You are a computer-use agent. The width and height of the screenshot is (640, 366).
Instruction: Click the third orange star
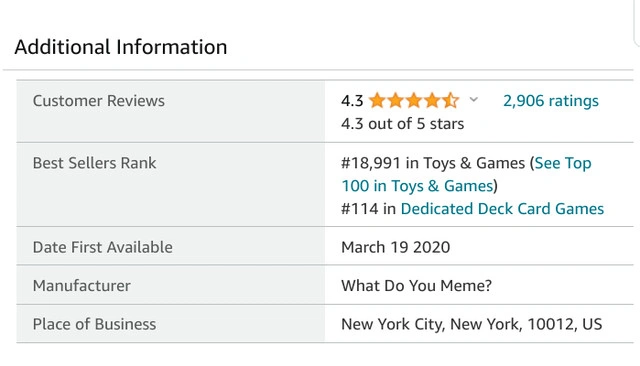(x=414, y=100)
